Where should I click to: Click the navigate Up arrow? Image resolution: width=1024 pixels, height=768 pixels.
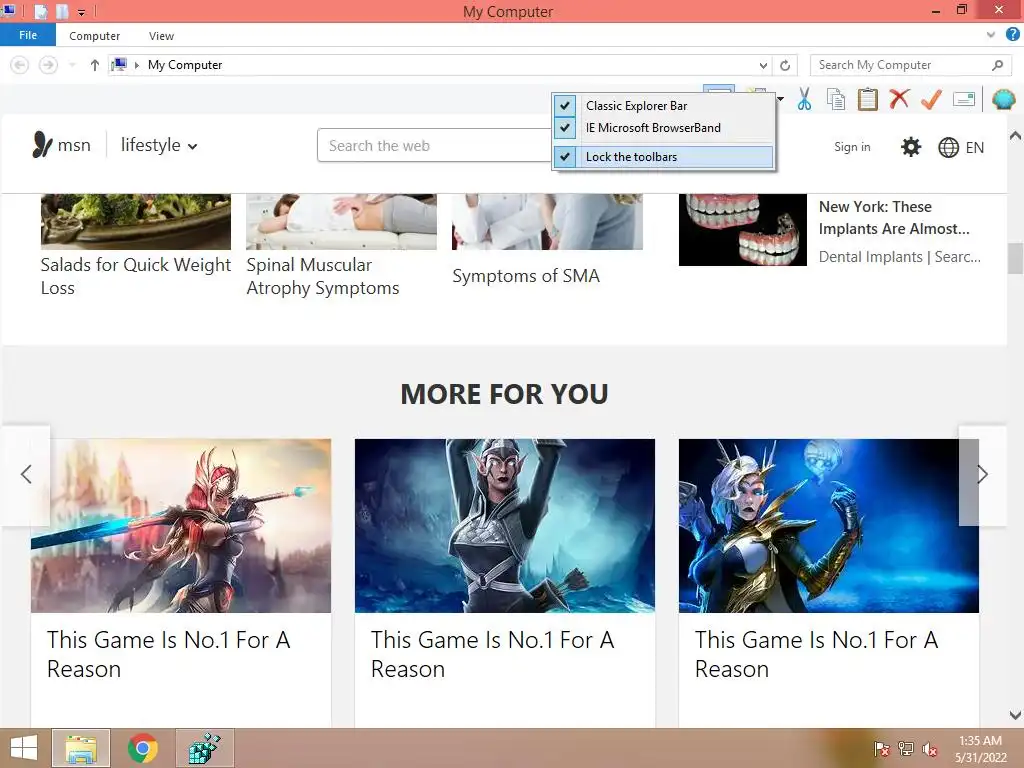95,65
